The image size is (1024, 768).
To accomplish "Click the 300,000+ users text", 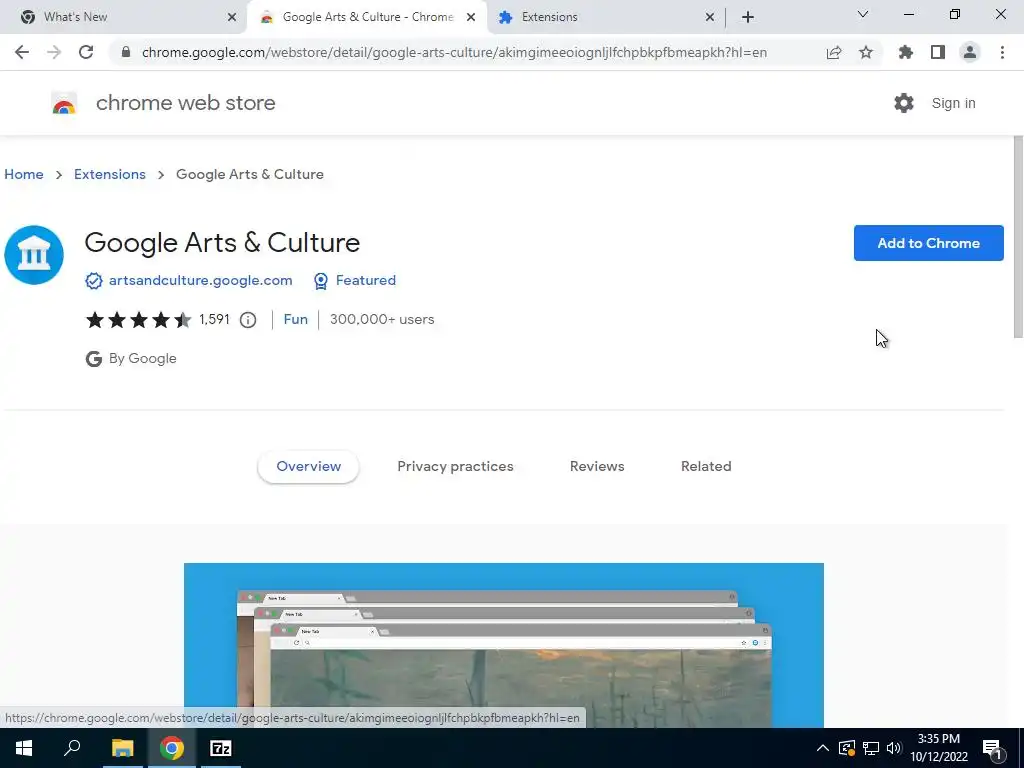I will pyautogui.click(x=382, y=319).
